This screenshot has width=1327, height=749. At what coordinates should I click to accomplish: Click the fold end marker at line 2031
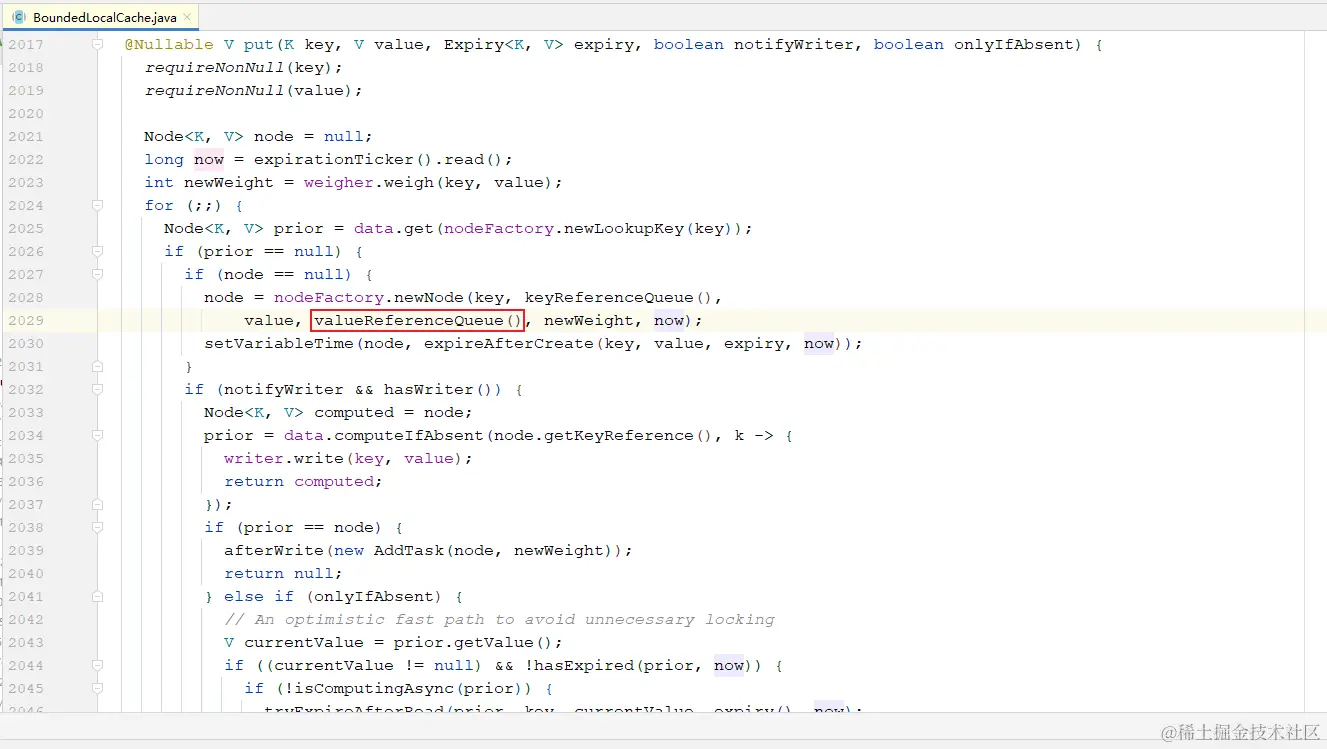pos(98,366)
